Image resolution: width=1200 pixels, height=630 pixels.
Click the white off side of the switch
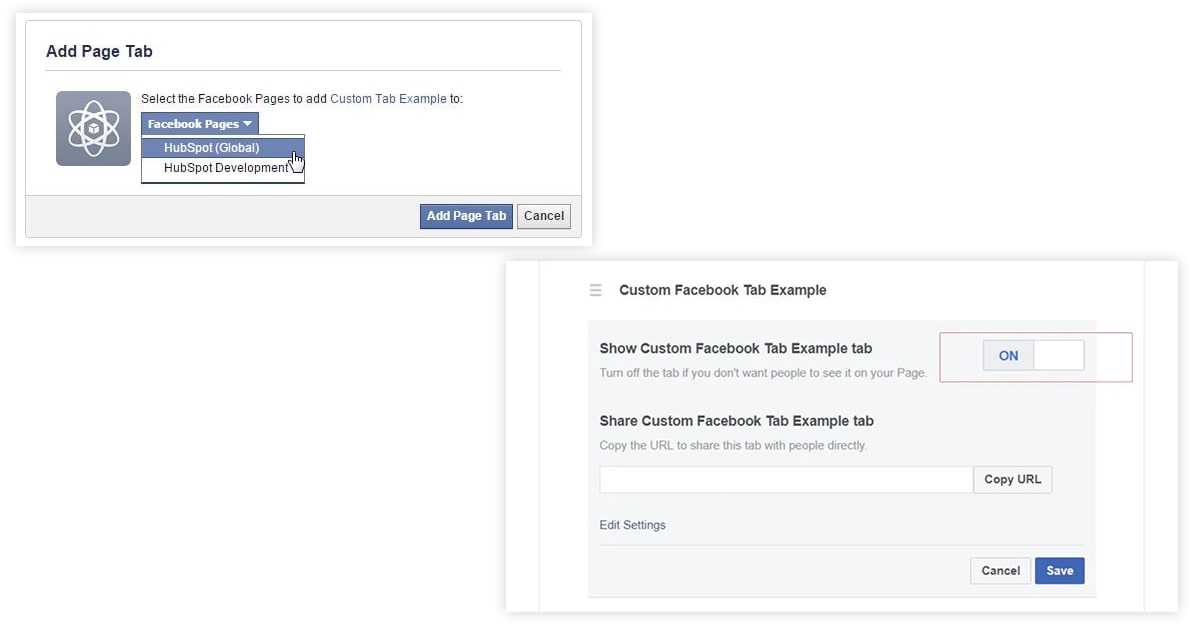1059,356
